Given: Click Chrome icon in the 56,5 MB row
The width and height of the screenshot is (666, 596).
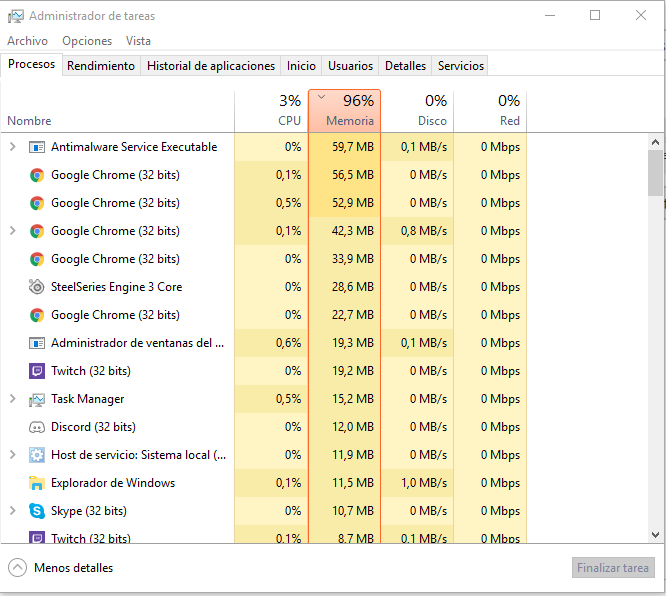Looking at the screenshot, I should point(37,175).
